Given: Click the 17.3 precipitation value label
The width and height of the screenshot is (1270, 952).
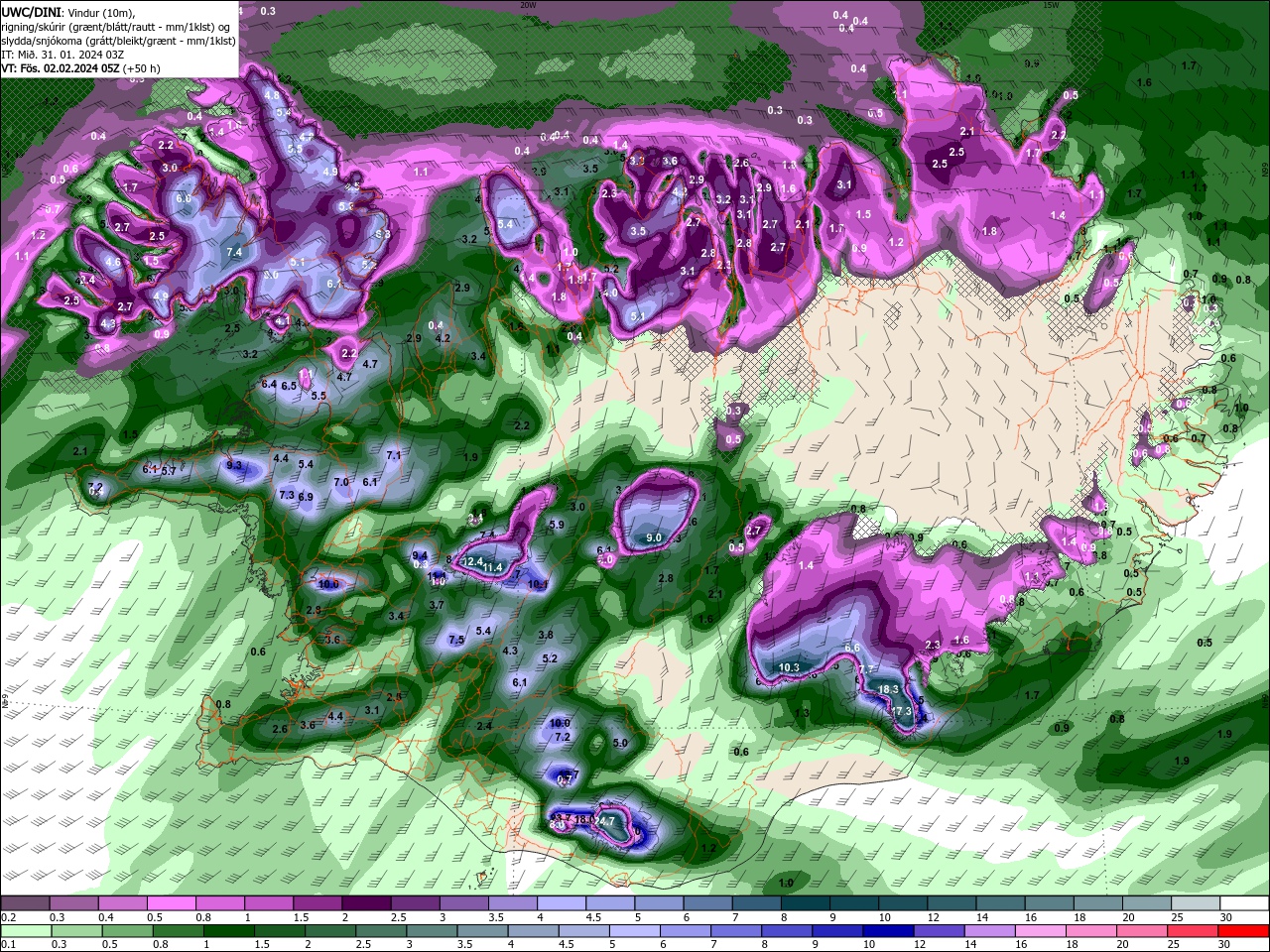Looking at the screenshot, I should [x=901, y=711].
